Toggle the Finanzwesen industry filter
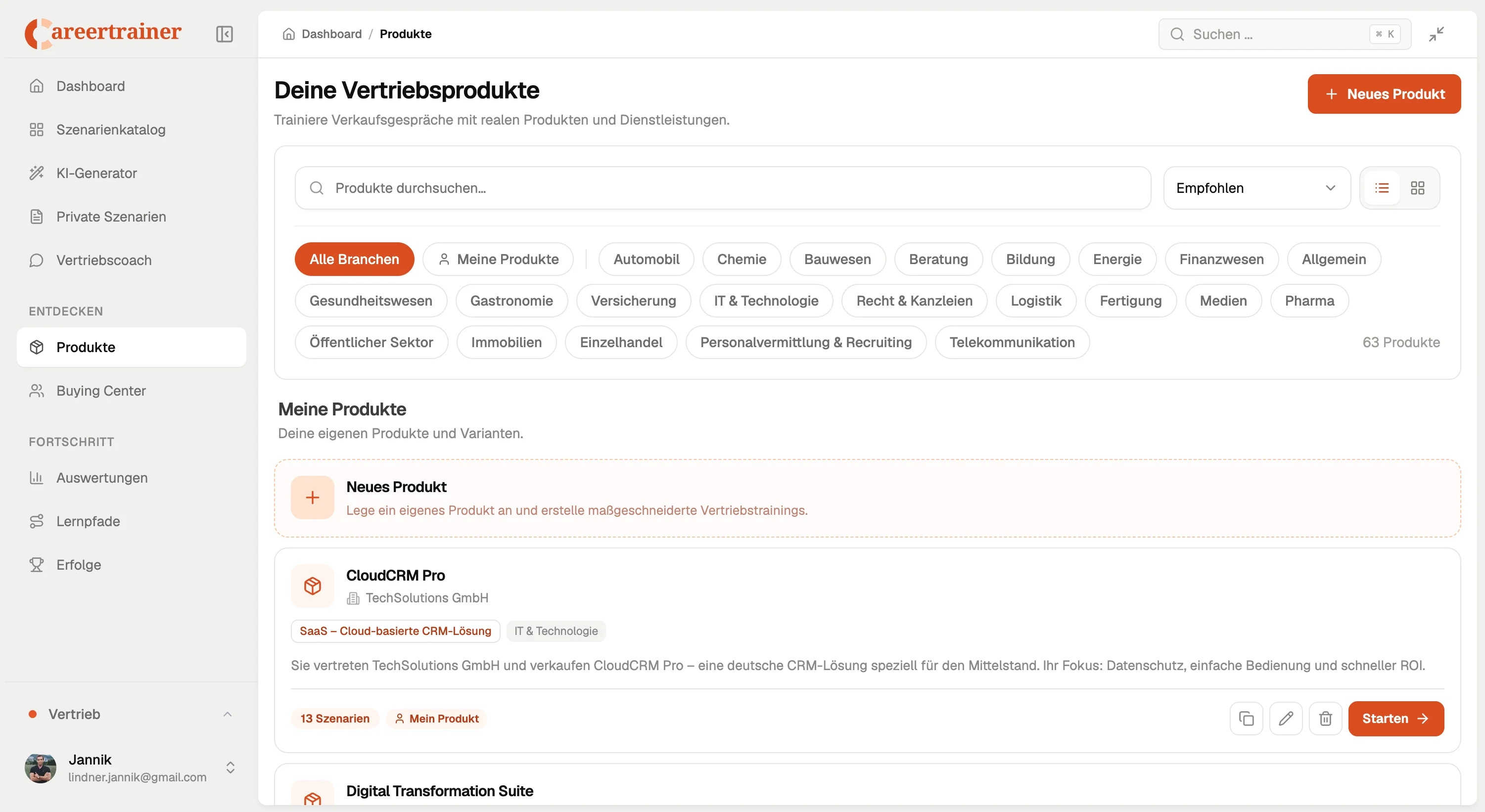The height and width of the screenshot is (812, 1485). (1221, 259)
